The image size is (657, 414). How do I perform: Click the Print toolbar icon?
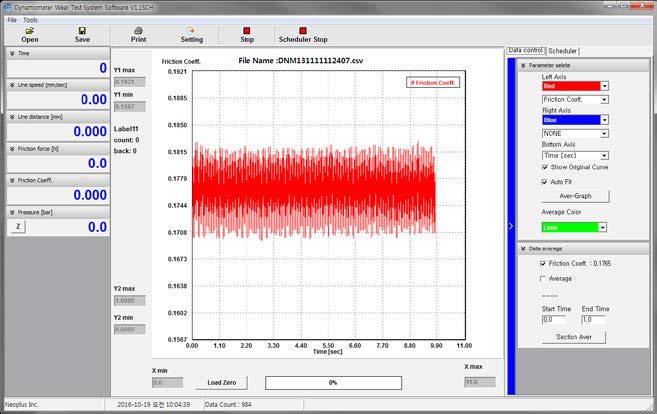138,31
